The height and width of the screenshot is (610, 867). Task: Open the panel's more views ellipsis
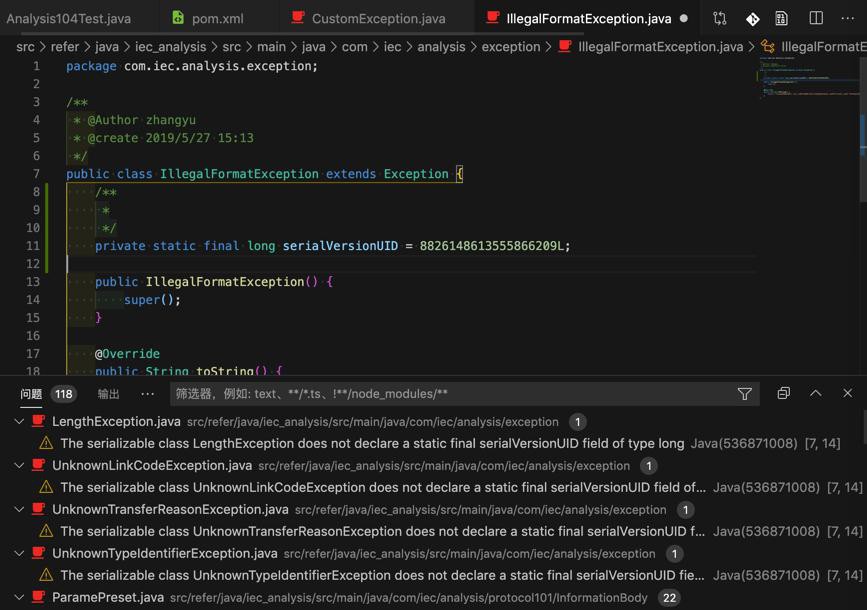tap(148, 394)
